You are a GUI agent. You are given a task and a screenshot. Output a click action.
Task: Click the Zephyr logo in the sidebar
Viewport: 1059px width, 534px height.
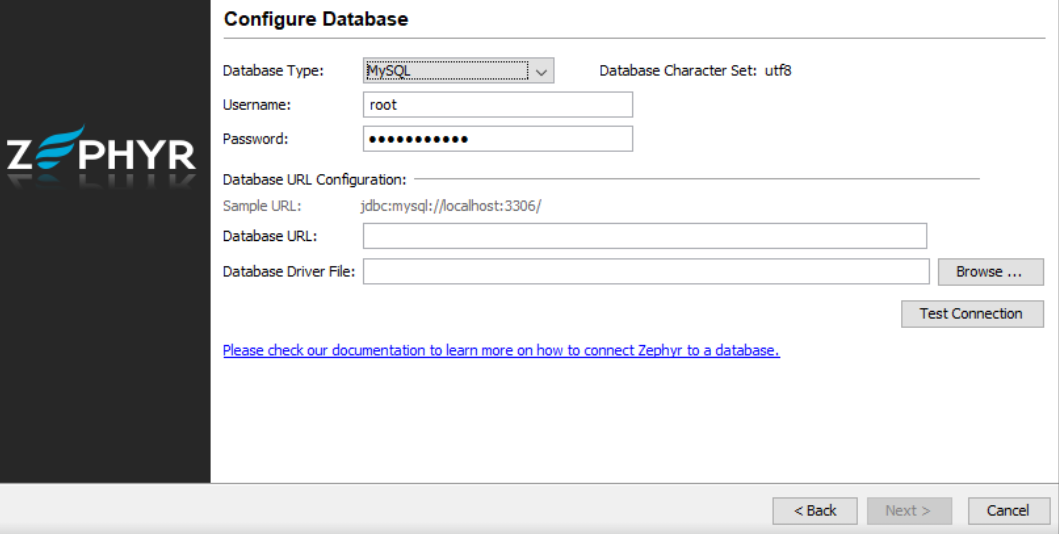tap(101, 154)
